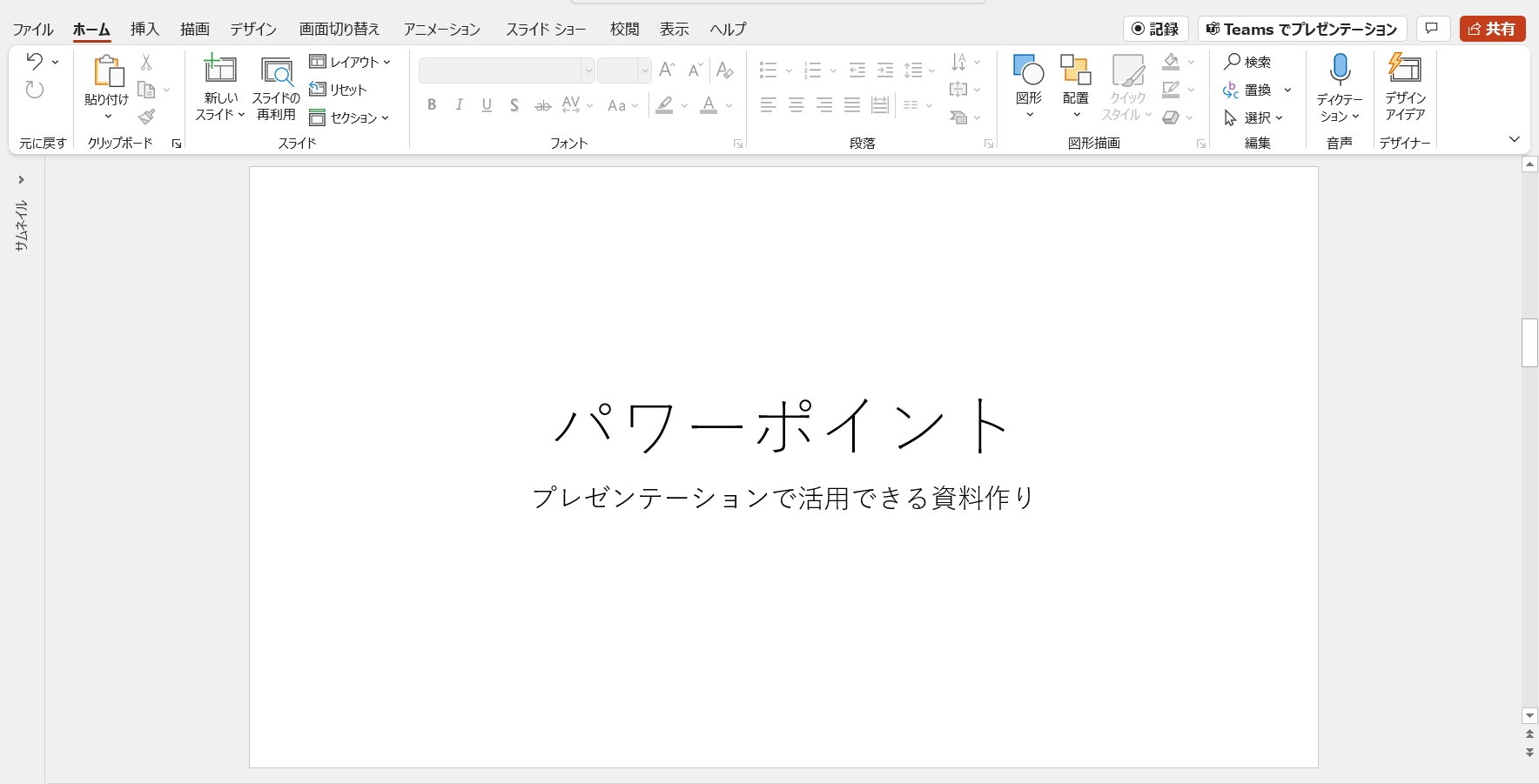Click the Convert to SmartArt icon
This screenshot has width=1539, height=784.
click(x=958, y=117)
